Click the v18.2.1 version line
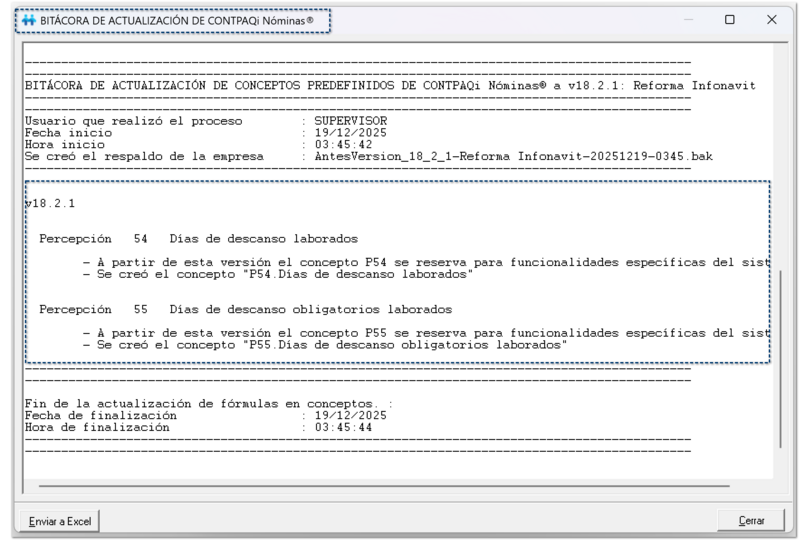The width and height of the screenshot is (800, 541). pos(50,203)
